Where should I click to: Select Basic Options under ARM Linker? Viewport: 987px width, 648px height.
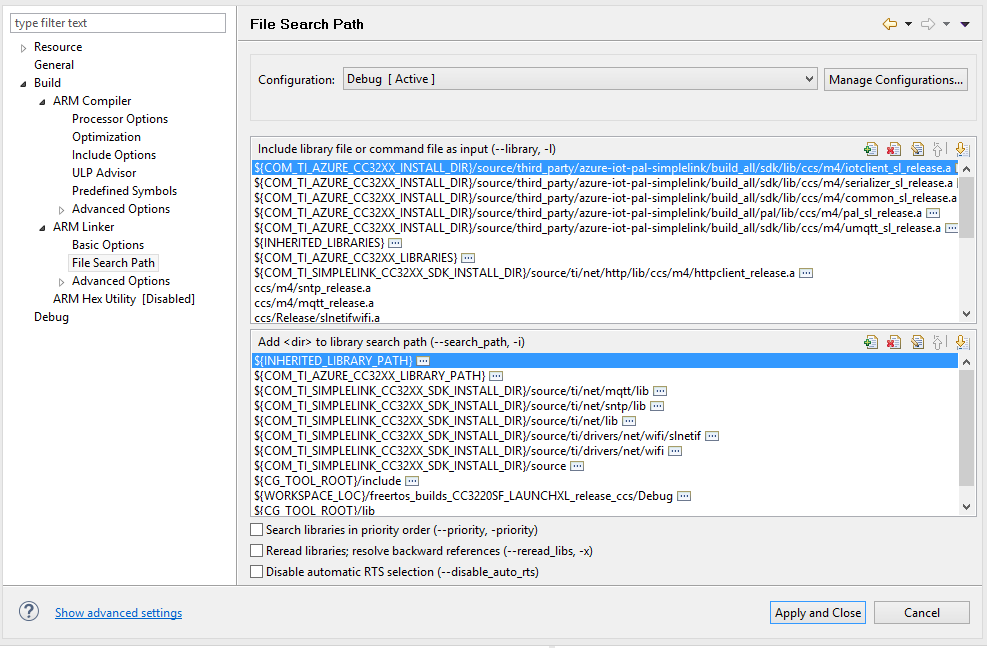click(x=108, y=245)
